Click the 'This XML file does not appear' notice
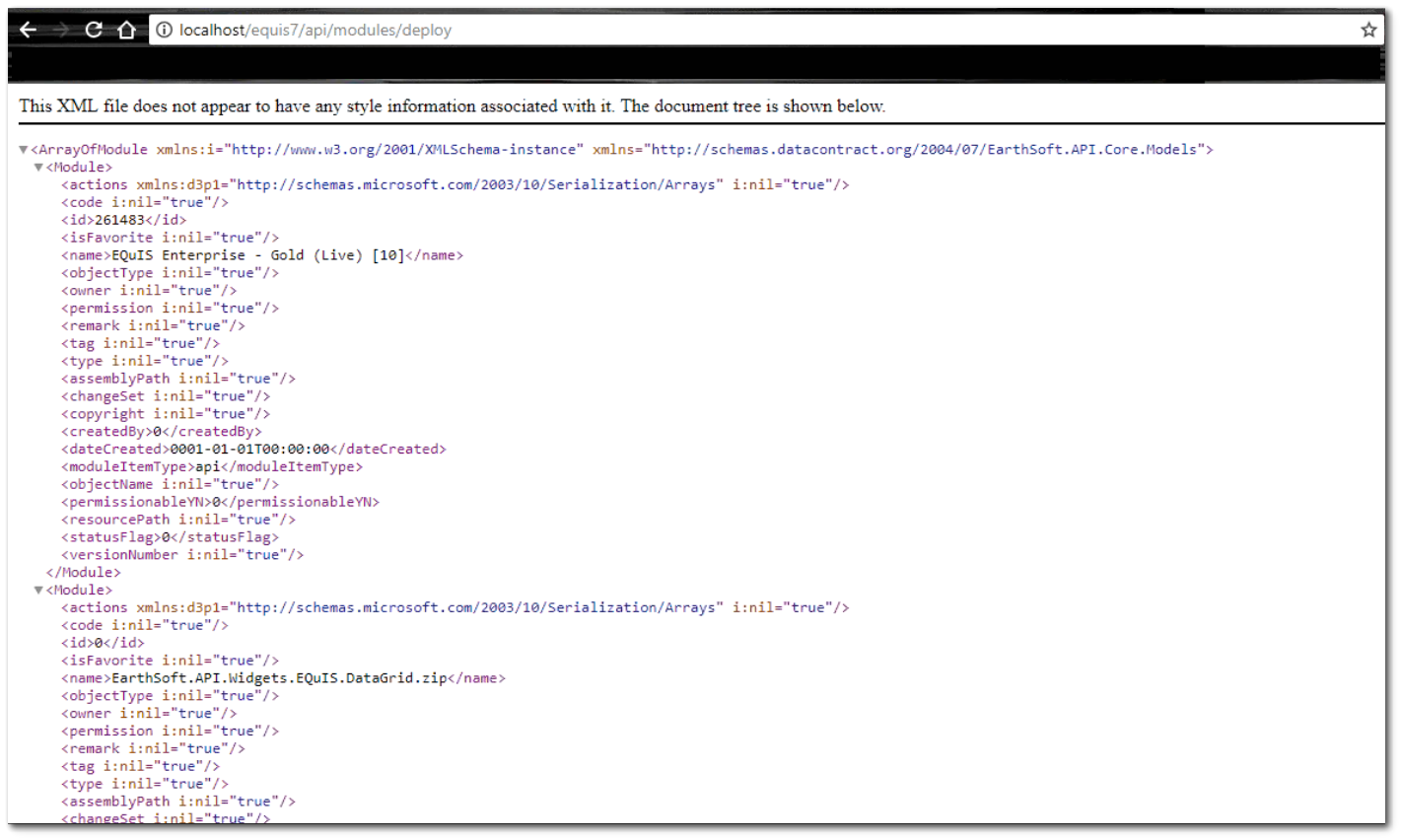This screenshot has width=1401, height=840. point(452,106)
